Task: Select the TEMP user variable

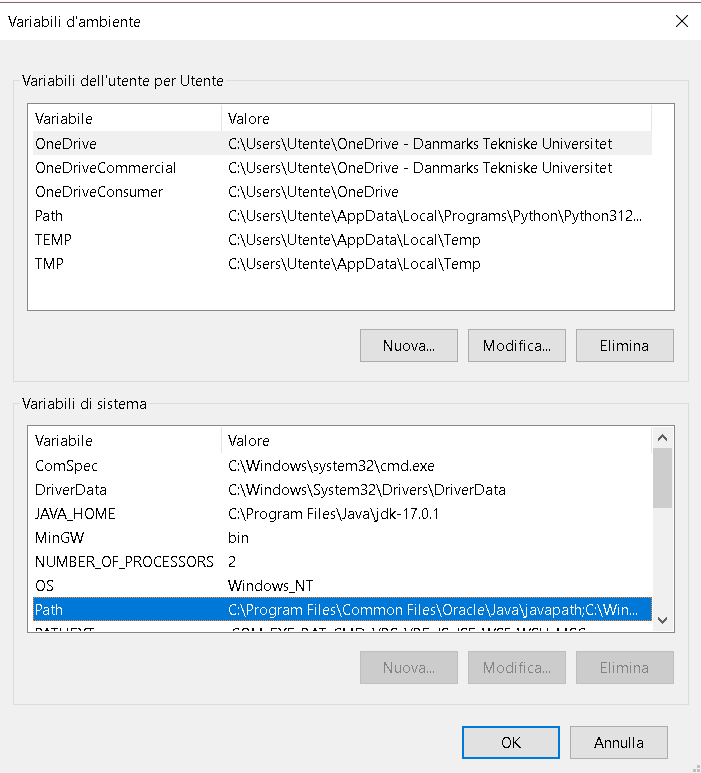Action: click(x=53, y=240)
